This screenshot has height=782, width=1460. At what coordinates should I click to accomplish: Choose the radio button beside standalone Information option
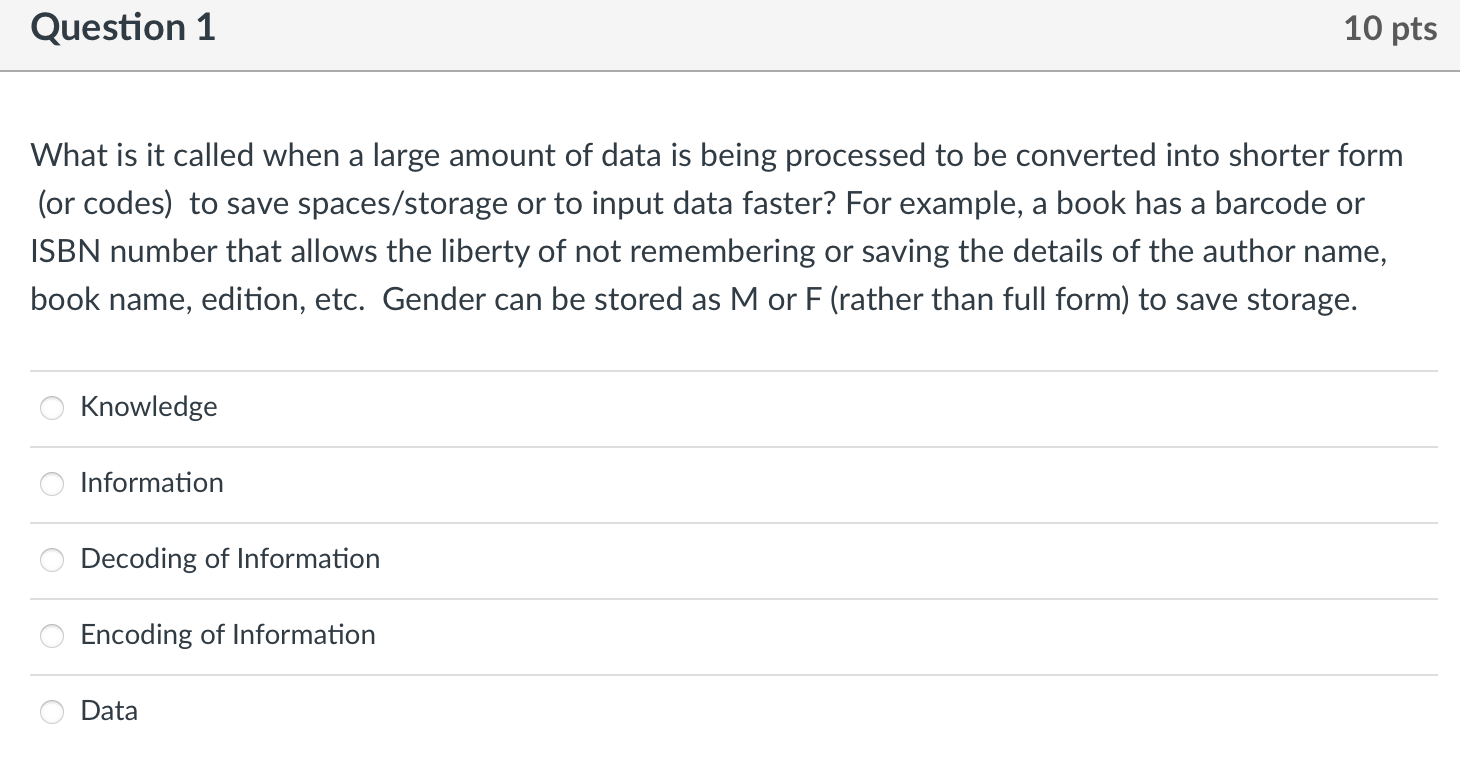(x=52, y=484)
